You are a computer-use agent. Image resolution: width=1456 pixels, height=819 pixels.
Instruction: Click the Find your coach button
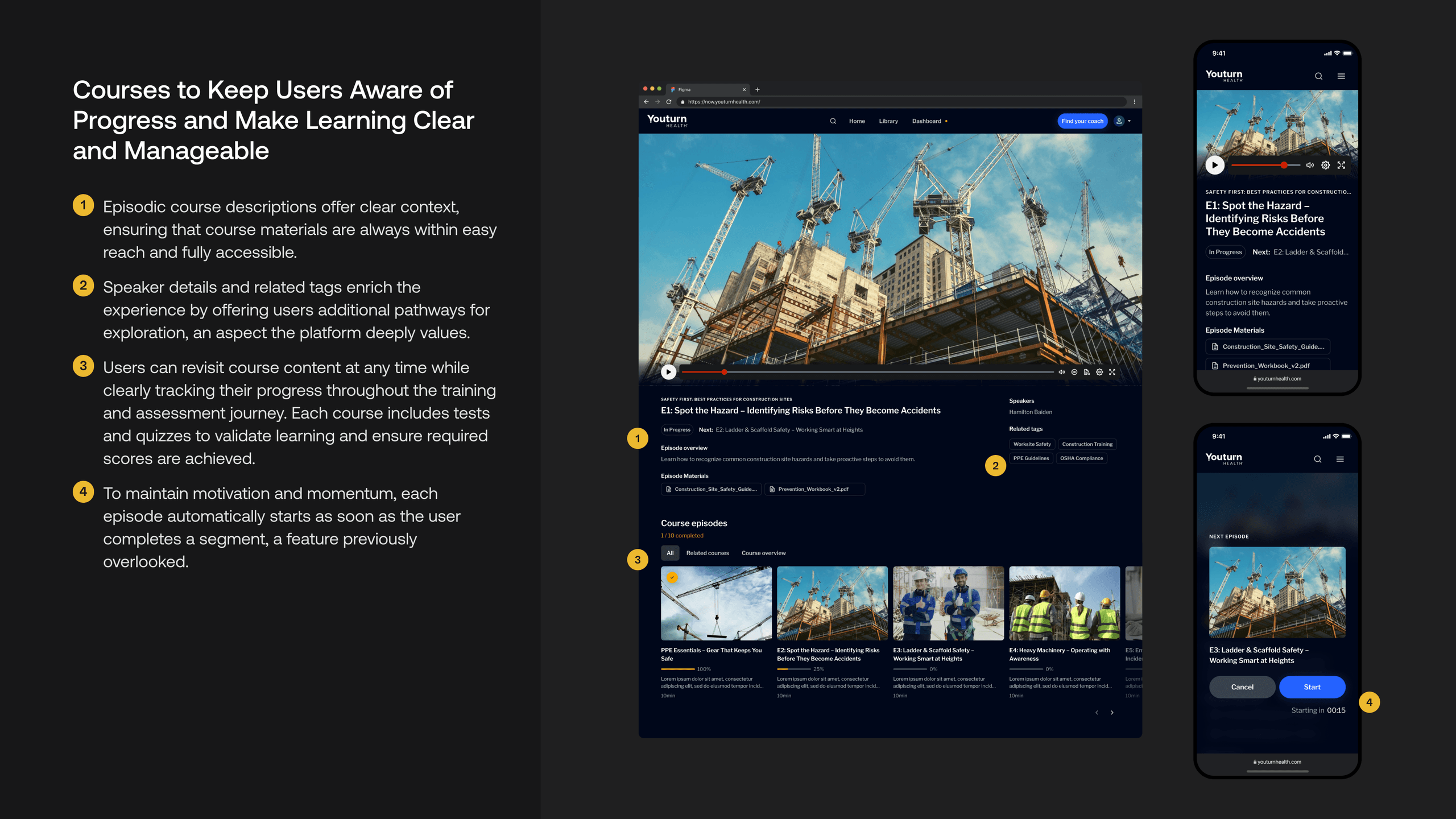[x=1082, y=121]
